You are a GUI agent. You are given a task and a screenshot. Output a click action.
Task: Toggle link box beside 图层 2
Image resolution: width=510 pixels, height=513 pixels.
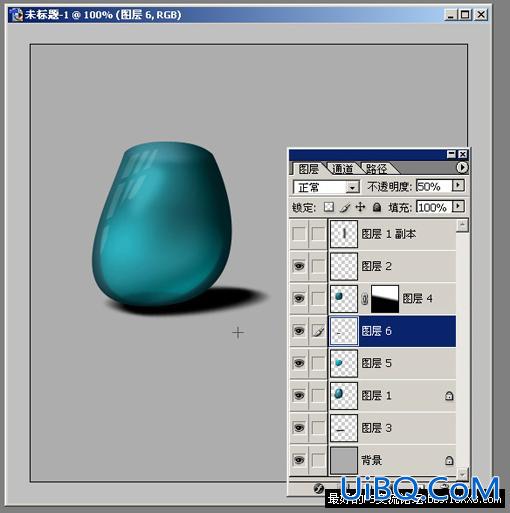(318, 266)
